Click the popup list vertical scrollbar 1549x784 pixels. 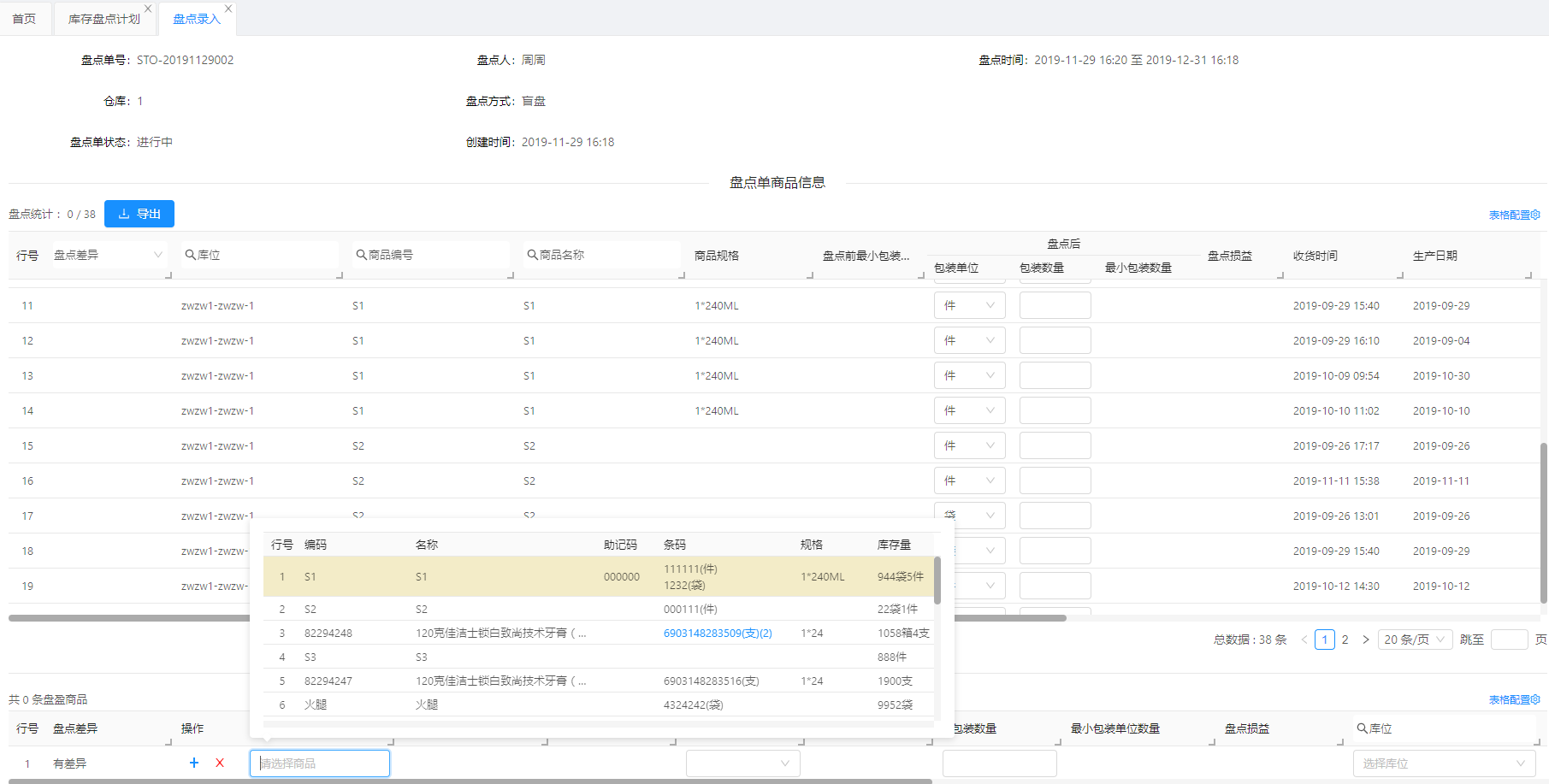[x=937, y=581]
